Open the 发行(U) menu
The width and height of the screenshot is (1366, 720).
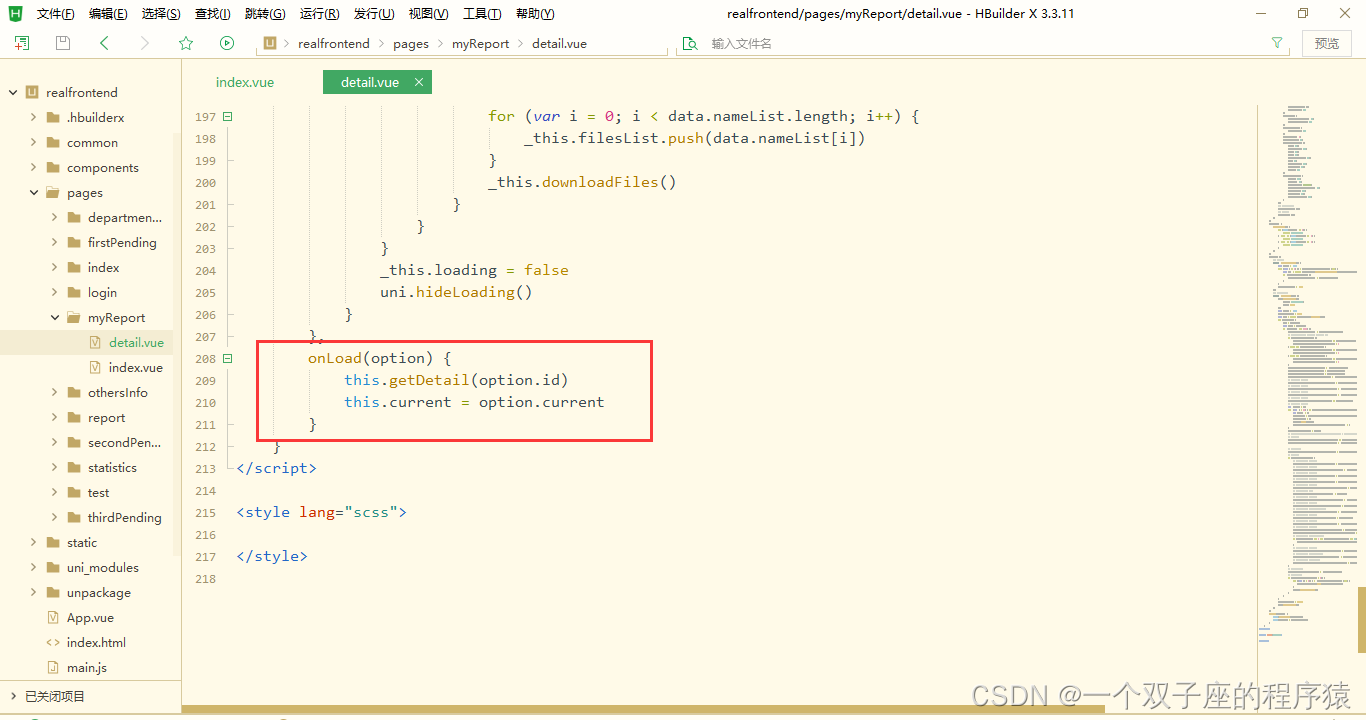373,14
